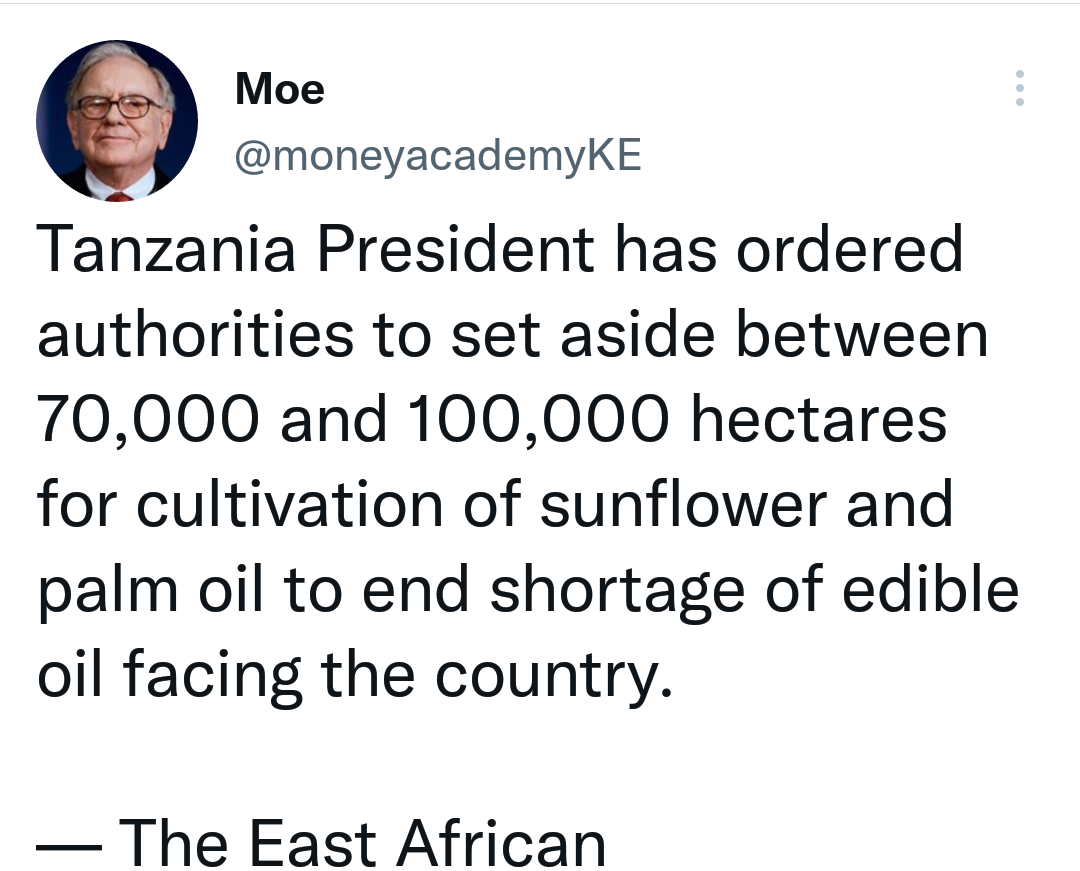Visit the @moneyacademyKE handle
The image size is (1080, 871).
tap(438, 156)
